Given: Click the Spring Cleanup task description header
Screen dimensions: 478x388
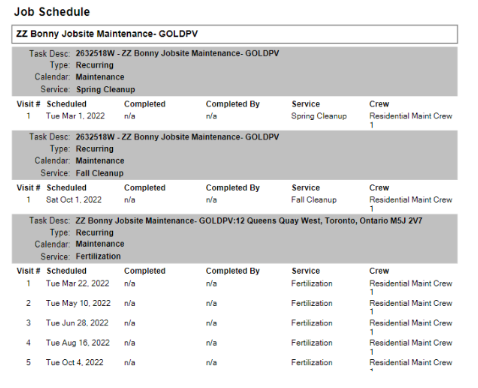Looking at the screenshot, I should [x=177, y=53].
